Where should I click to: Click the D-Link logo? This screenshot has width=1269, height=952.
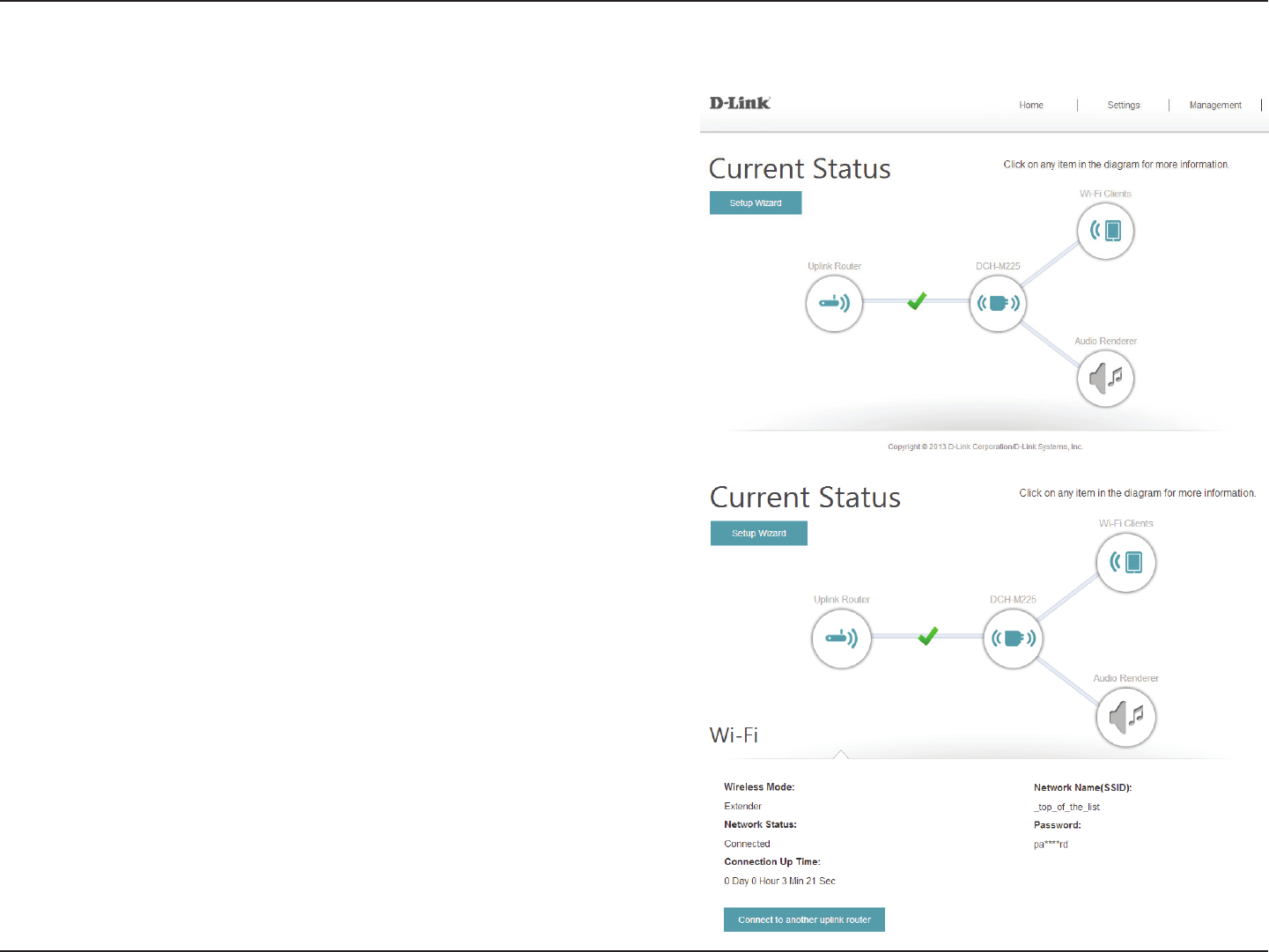[740, 103]
